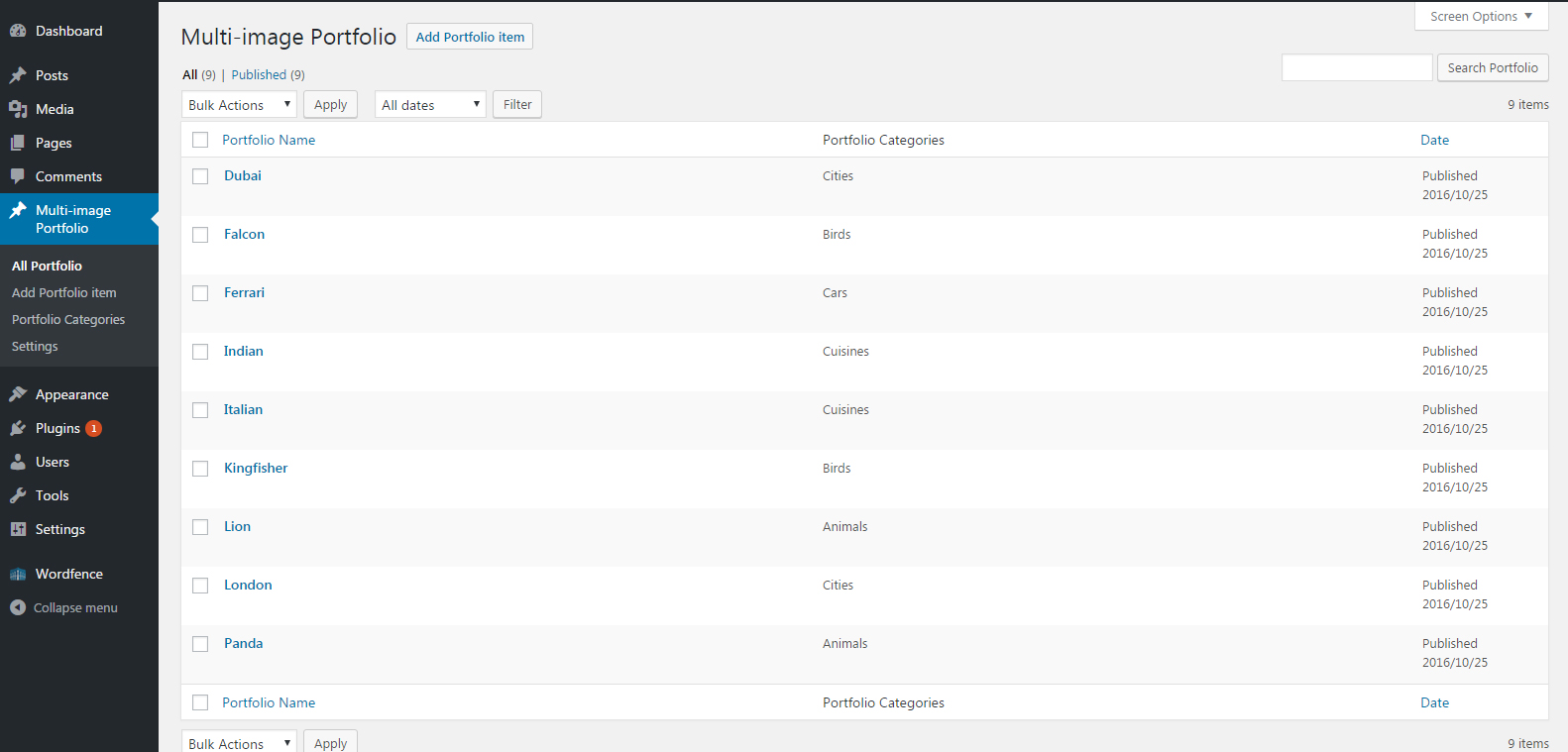The height and width of the screenshot is (752, 1568).
Task: Sort by the footer Date link
Action: click(x=1434, y=702)
